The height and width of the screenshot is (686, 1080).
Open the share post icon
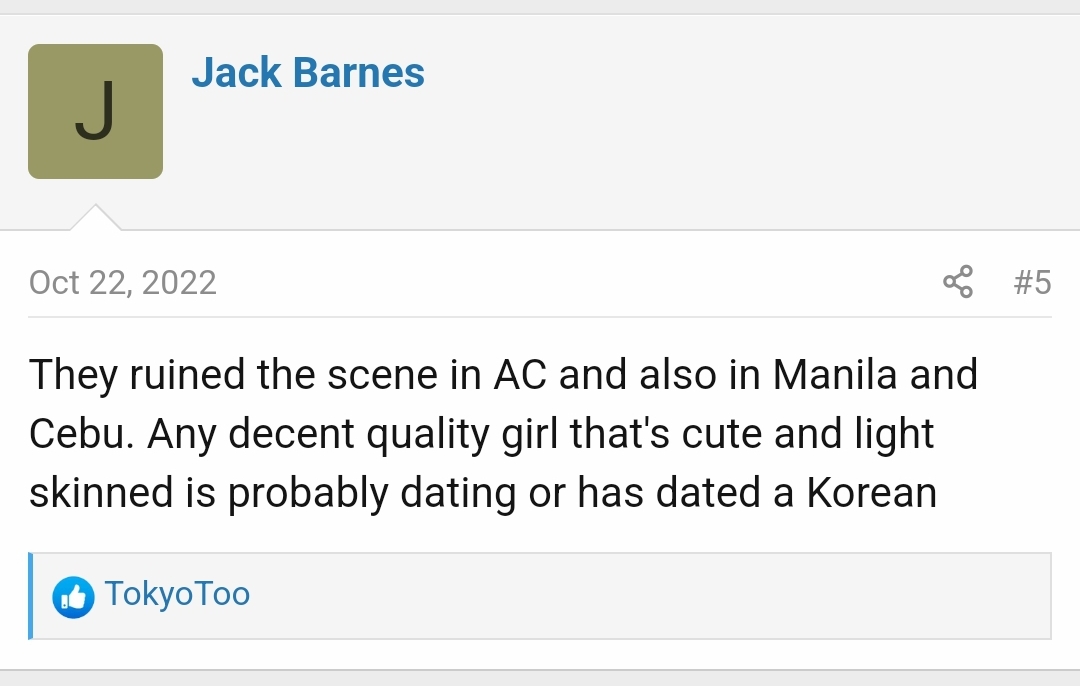tap(958, 282)
